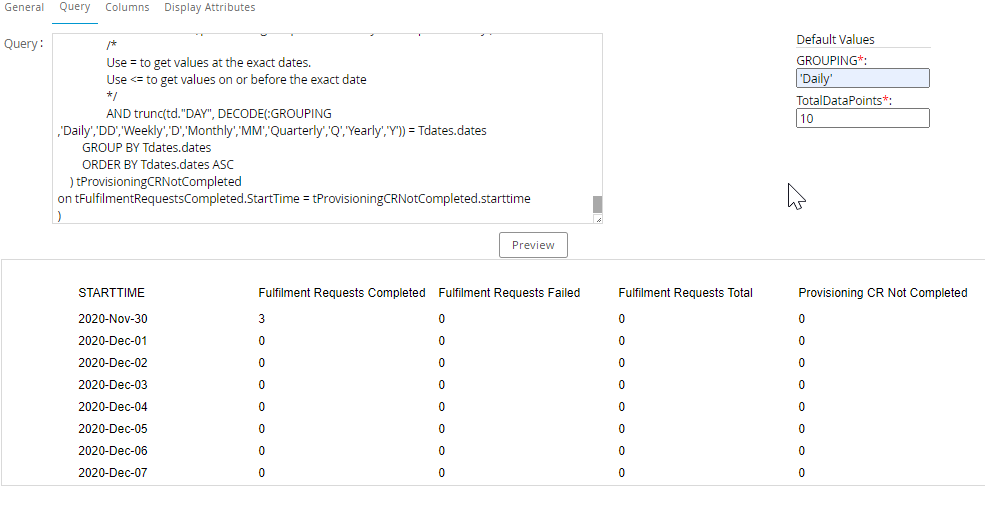Click the GROUPING default value field
985x508 pixels.
click(862, 78)
